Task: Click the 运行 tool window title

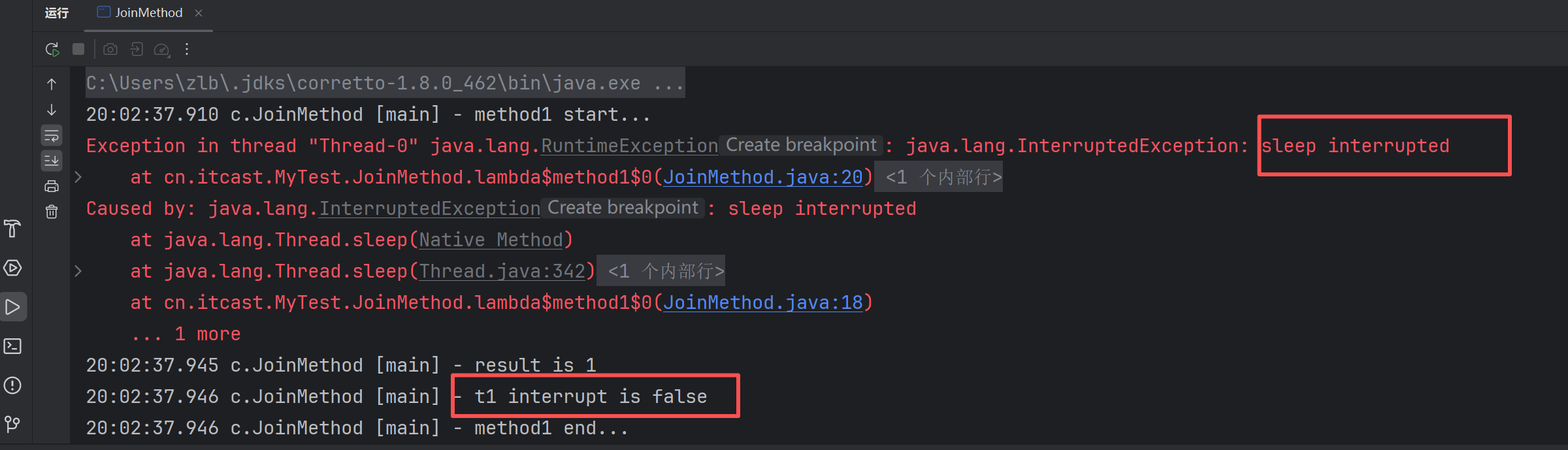Action: click(56, 13)
